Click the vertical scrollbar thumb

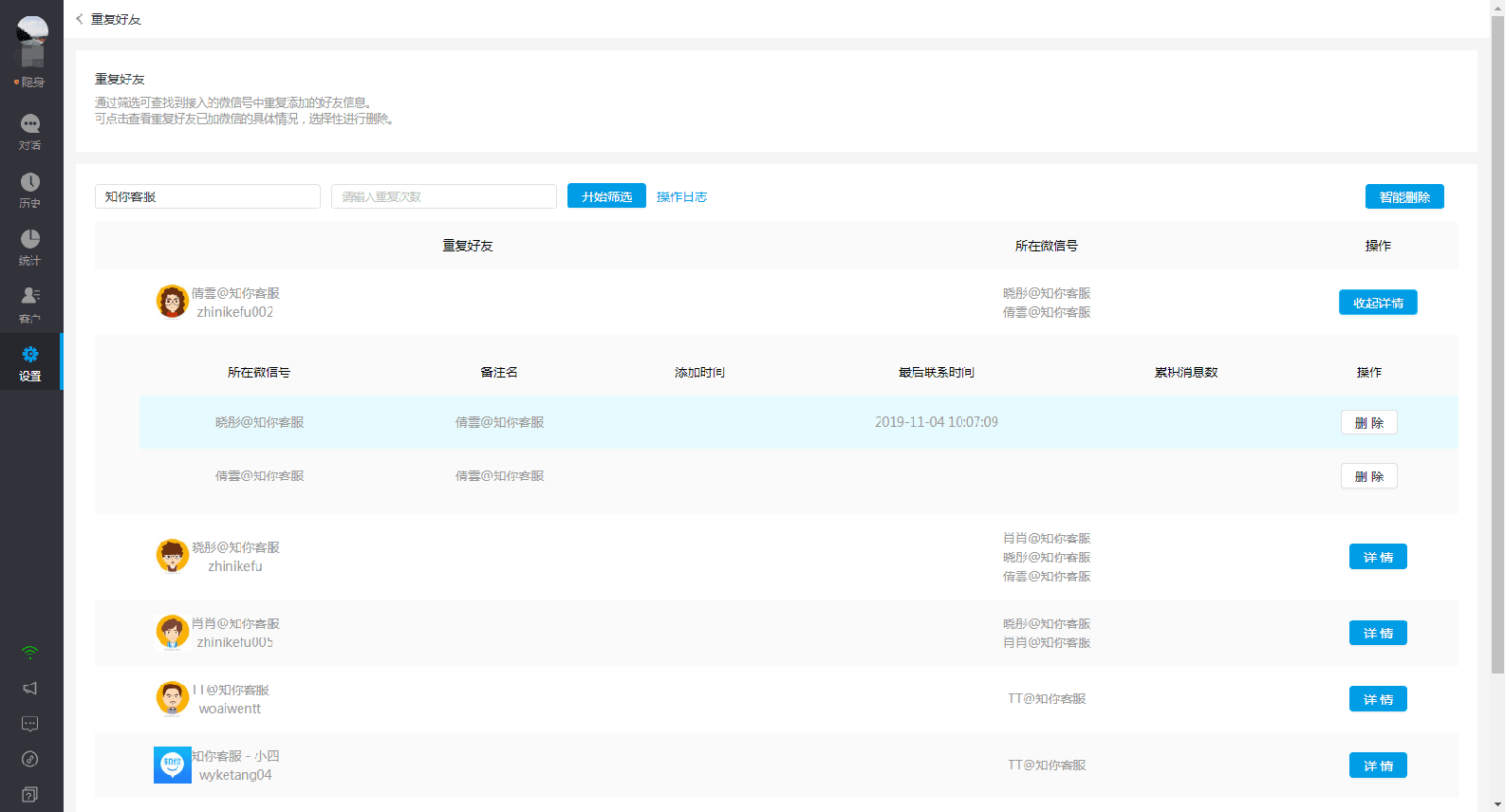(1497, 343)
